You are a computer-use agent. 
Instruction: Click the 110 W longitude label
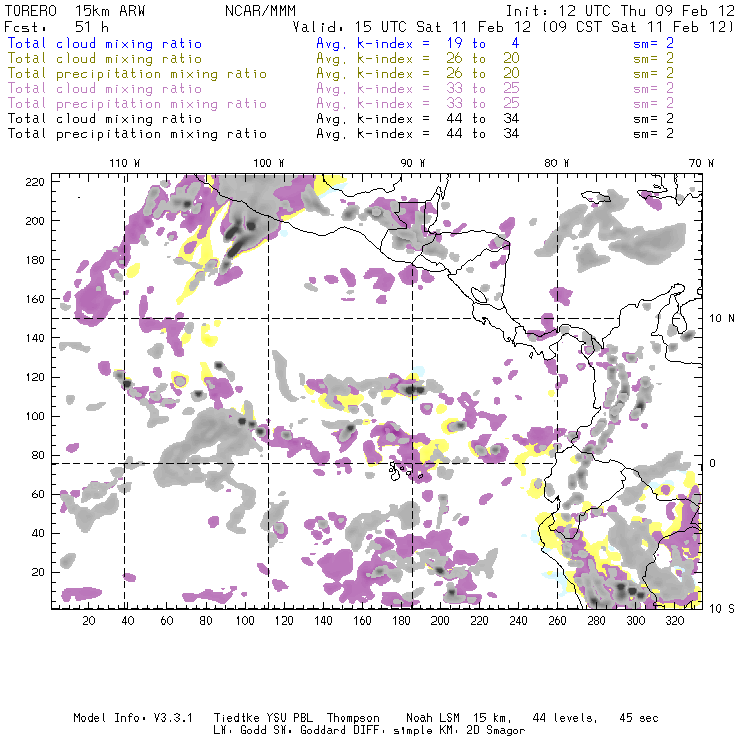point(123,163)
